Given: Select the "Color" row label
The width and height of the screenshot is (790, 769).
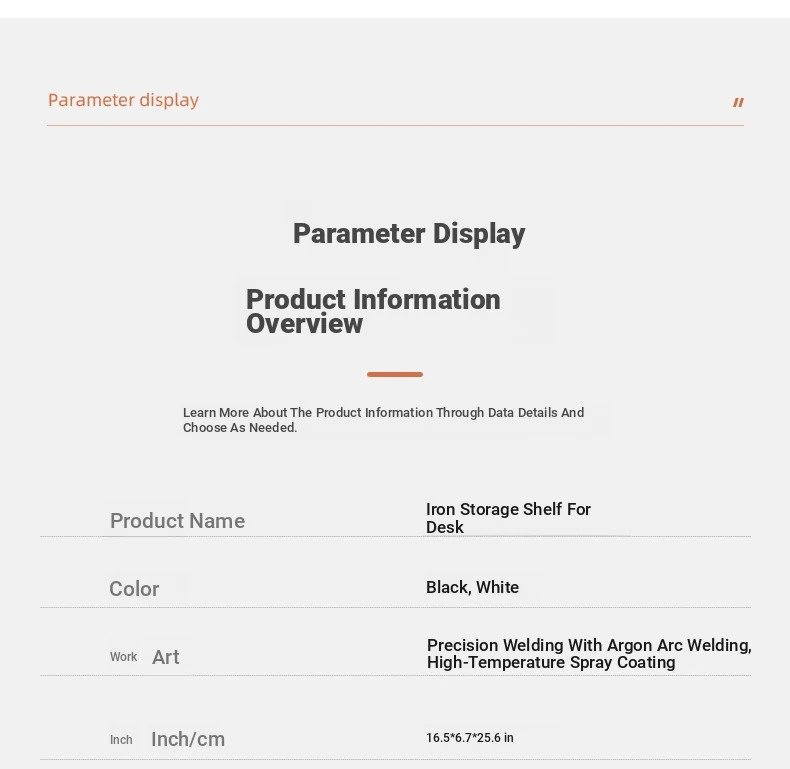Looking at the screenshot, I should [134, 589].
